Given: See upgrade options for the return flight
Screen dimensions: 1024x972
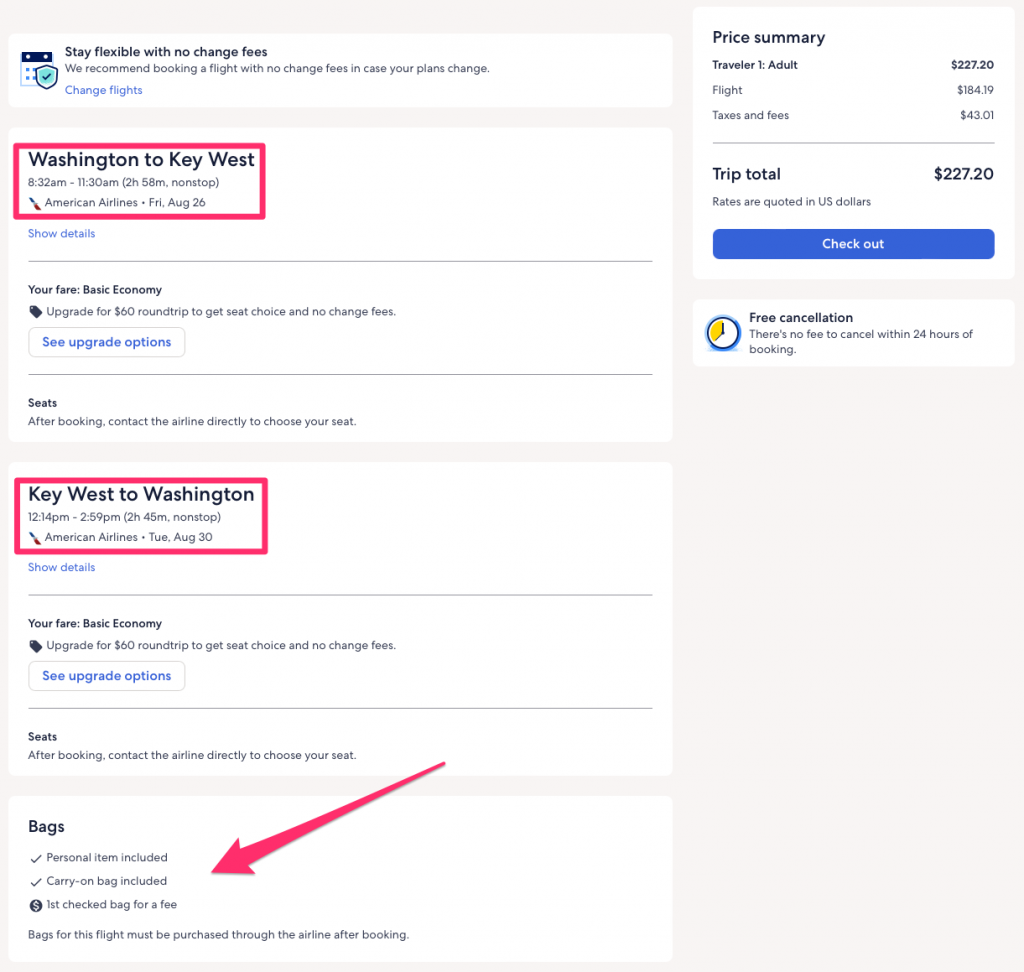Looking at the screenshot, I should (x=106, y=676).
